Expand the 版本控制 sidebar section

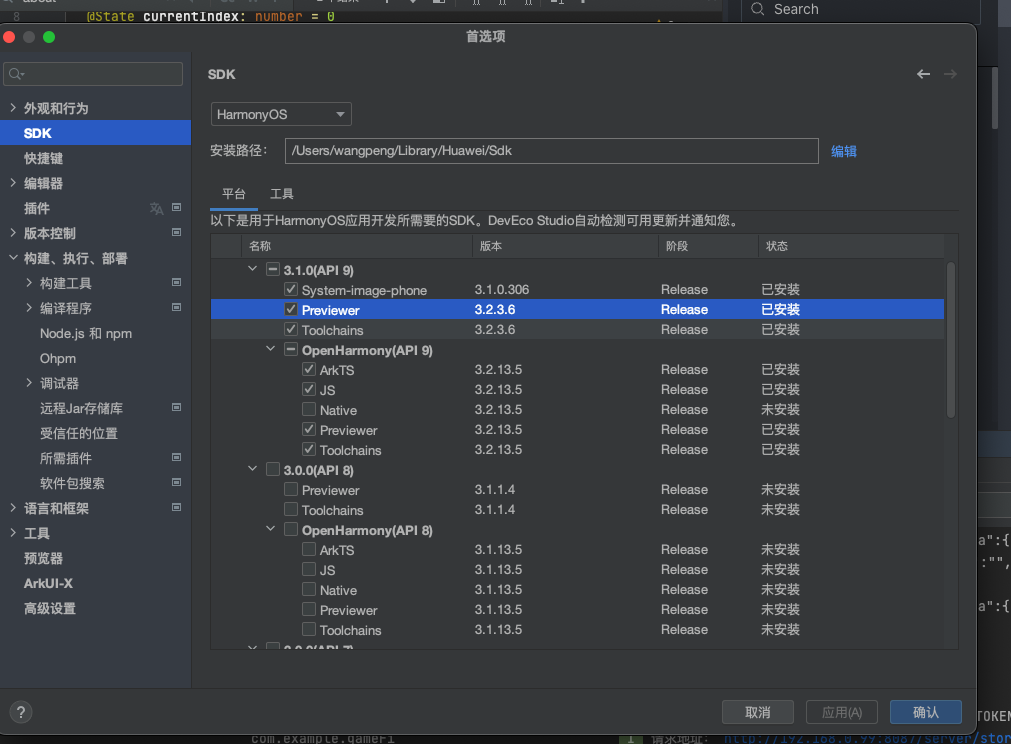(13, 233)
